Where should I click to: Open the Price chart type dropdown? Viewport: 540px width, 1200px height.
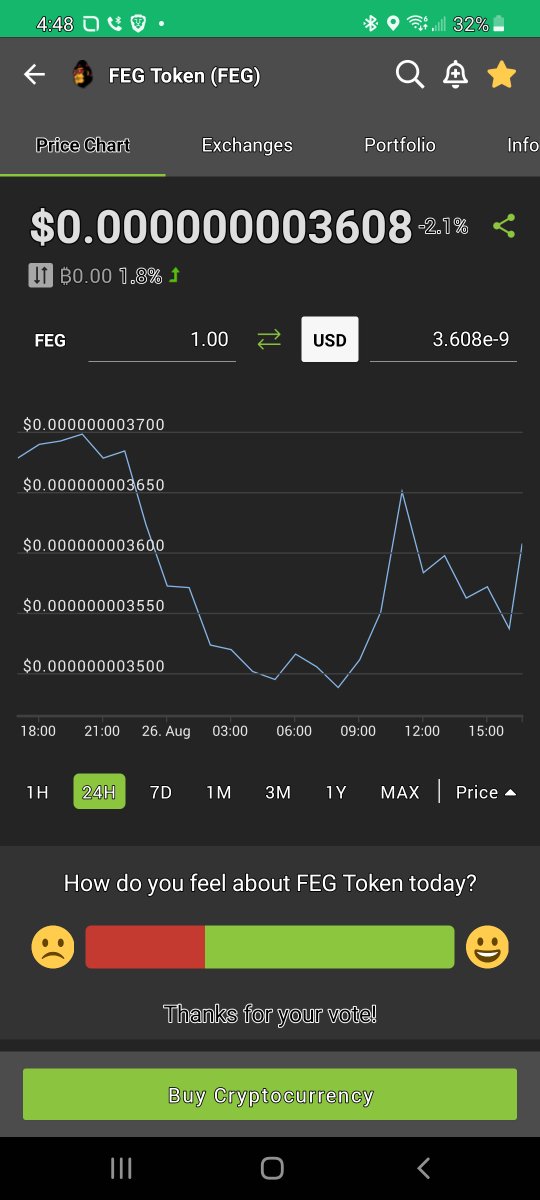486,792
